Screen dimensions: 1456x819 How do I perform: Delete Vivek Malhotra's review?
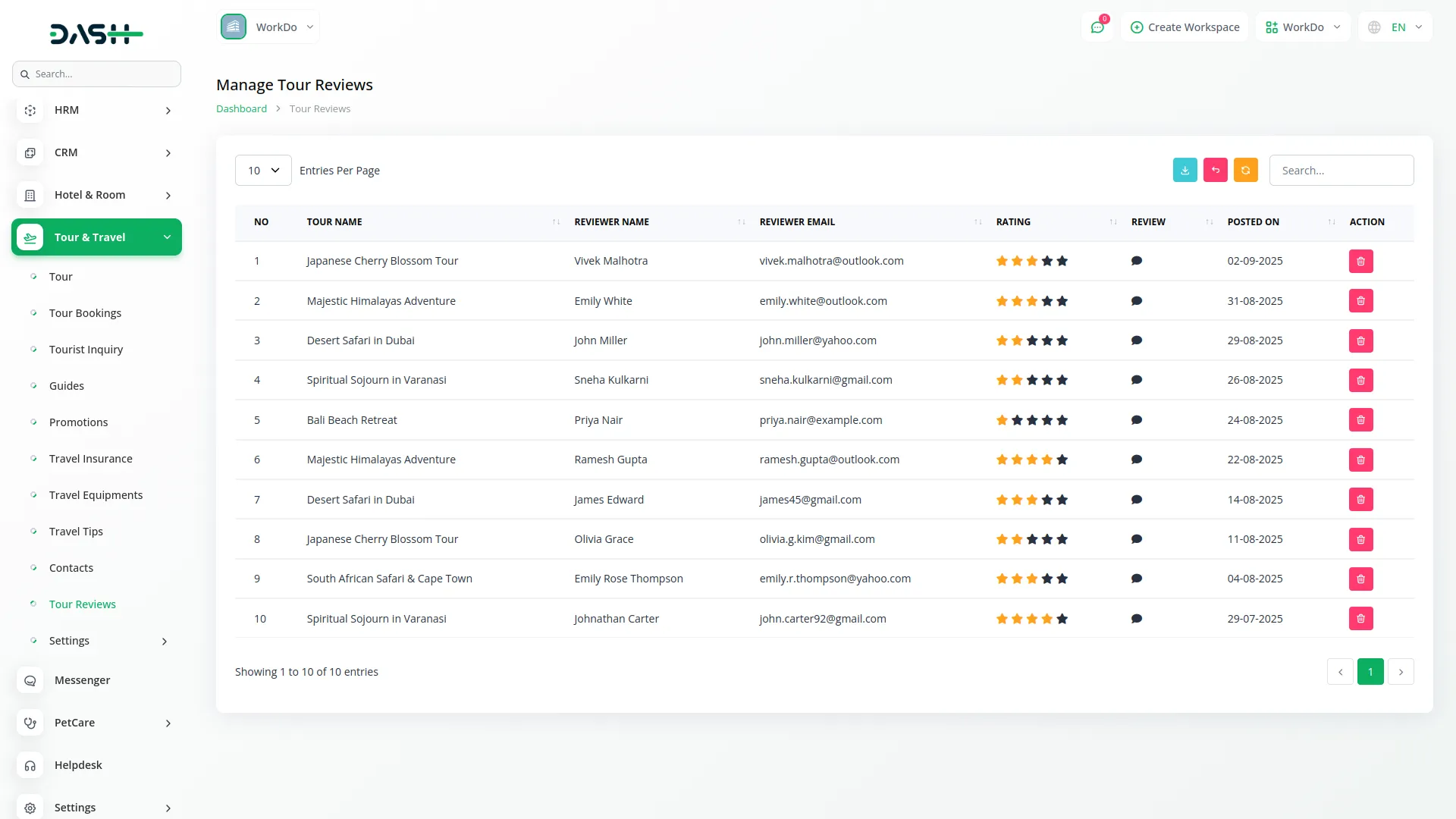1360,261
